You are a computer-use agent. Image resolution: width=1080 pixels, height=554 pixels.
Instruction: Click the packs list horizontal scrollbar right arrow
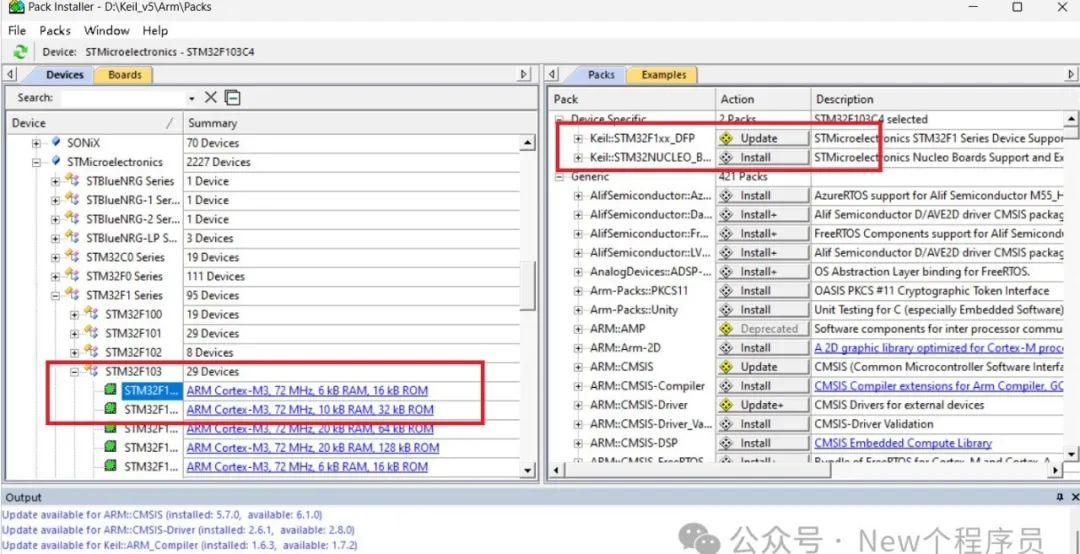click(x=1056, y=471)
